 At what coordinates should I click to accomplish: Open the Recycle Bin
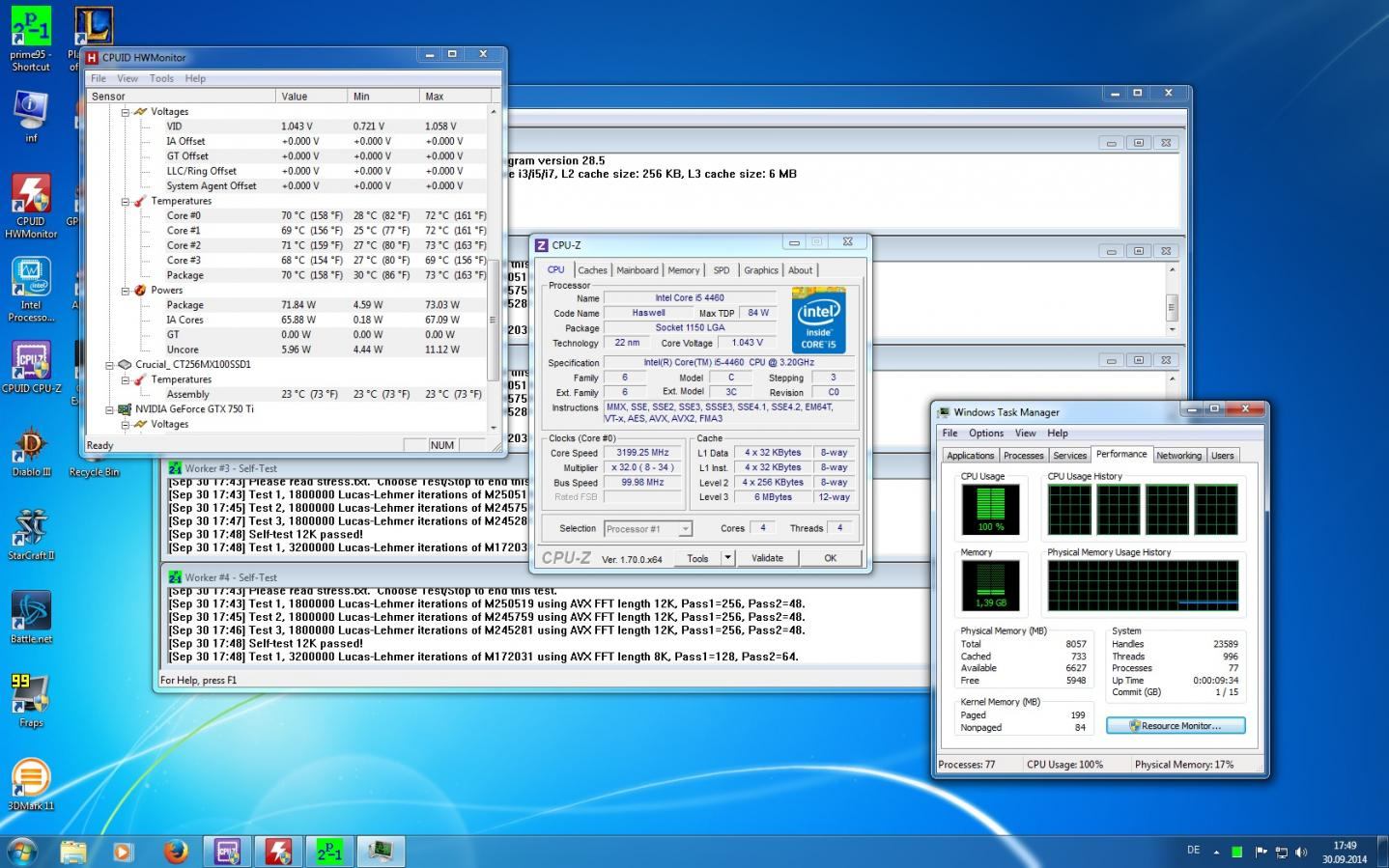94,472
